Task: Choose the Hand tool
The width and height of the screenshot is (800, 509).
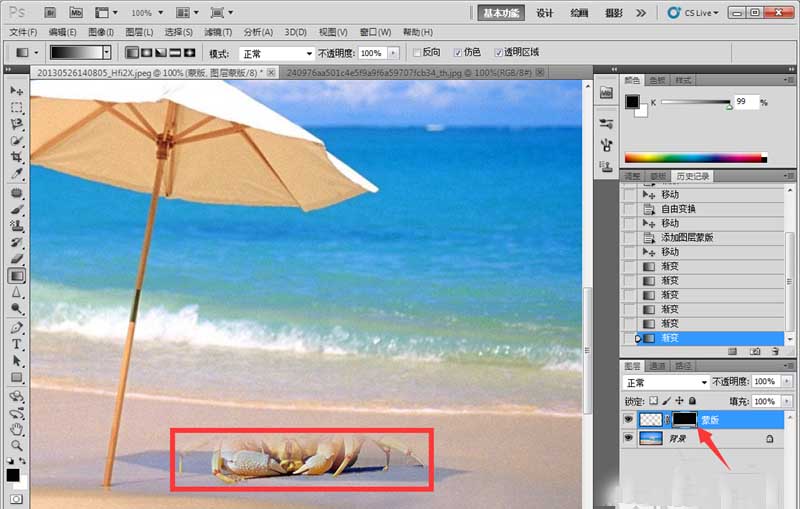Action: (16, 429)
